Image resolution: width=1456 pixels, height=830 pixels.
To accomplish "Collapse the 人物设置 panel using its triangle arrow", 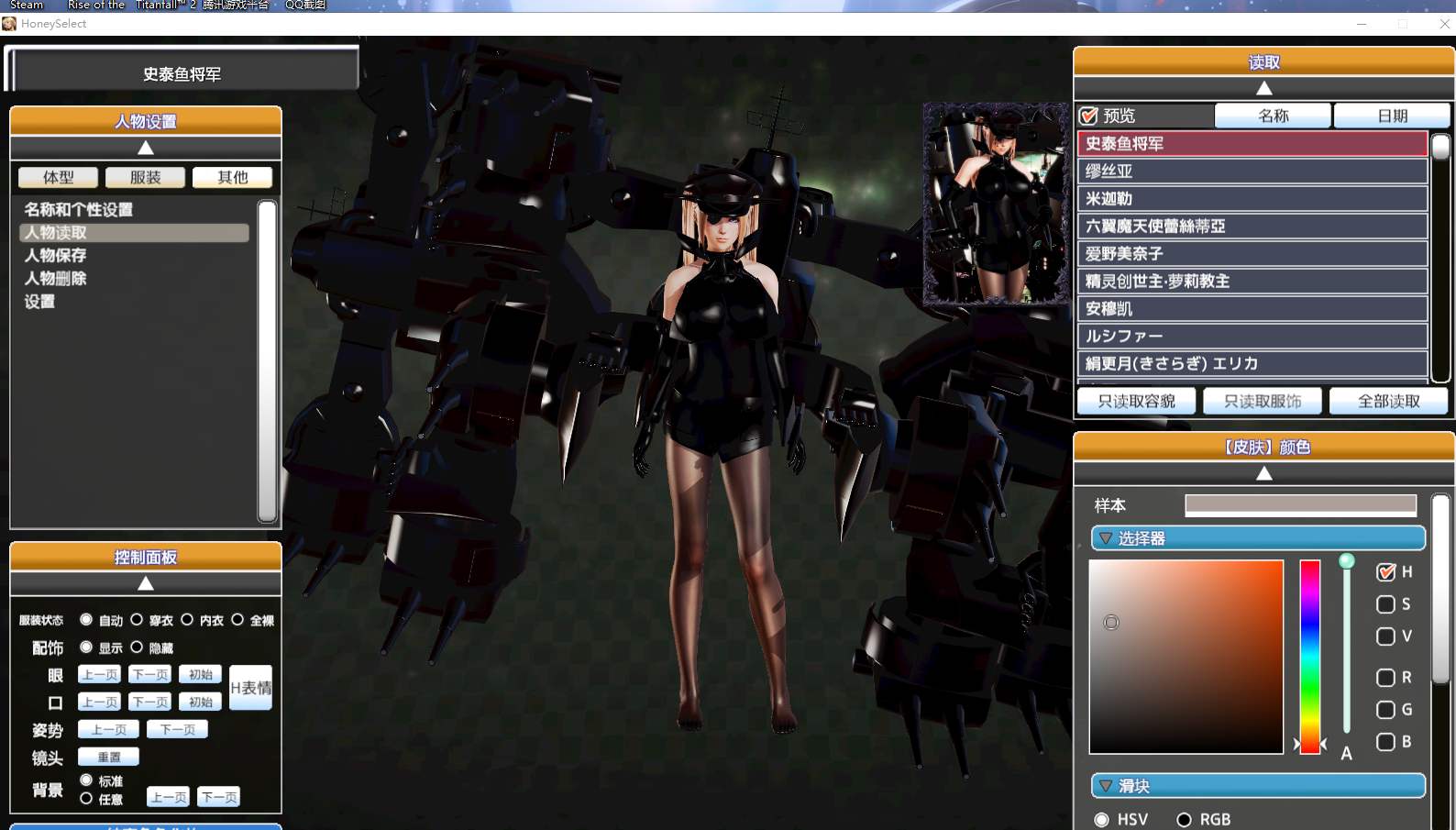I will pos(146,149).
